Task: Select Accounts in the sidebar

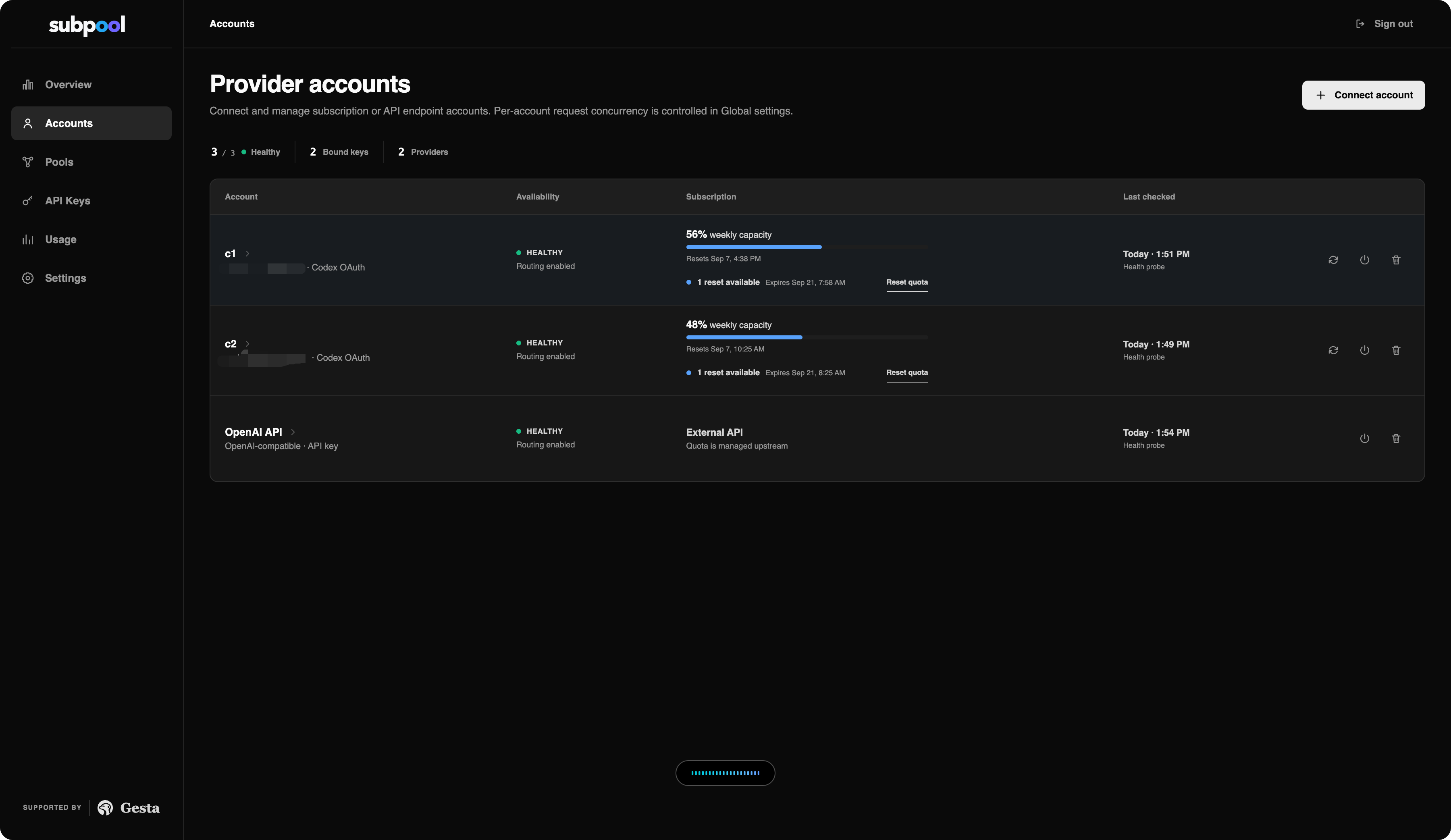Action: (91, 123)
